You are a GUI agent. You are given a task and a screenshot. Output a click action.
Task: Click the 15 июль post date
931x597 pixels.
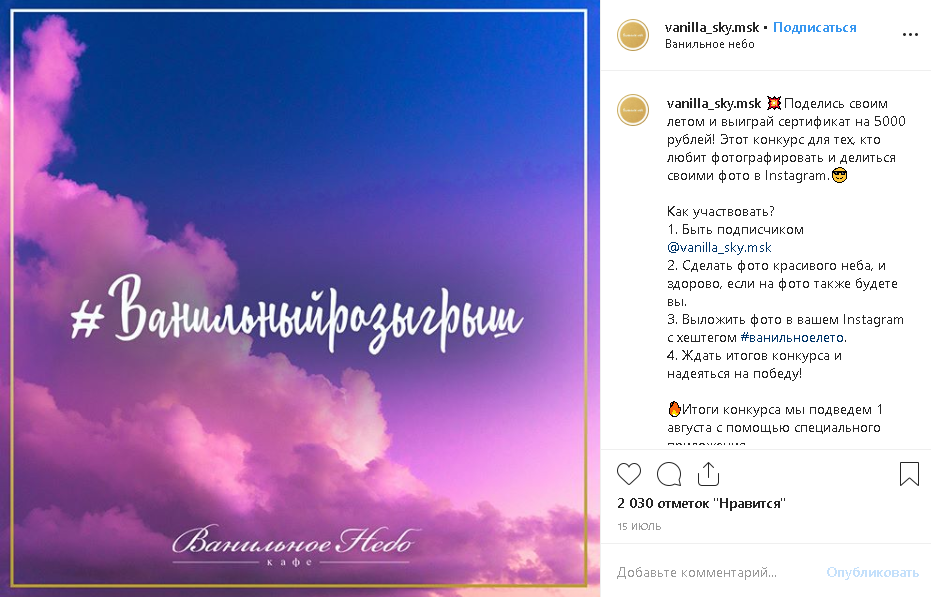(x=639, y=526)
